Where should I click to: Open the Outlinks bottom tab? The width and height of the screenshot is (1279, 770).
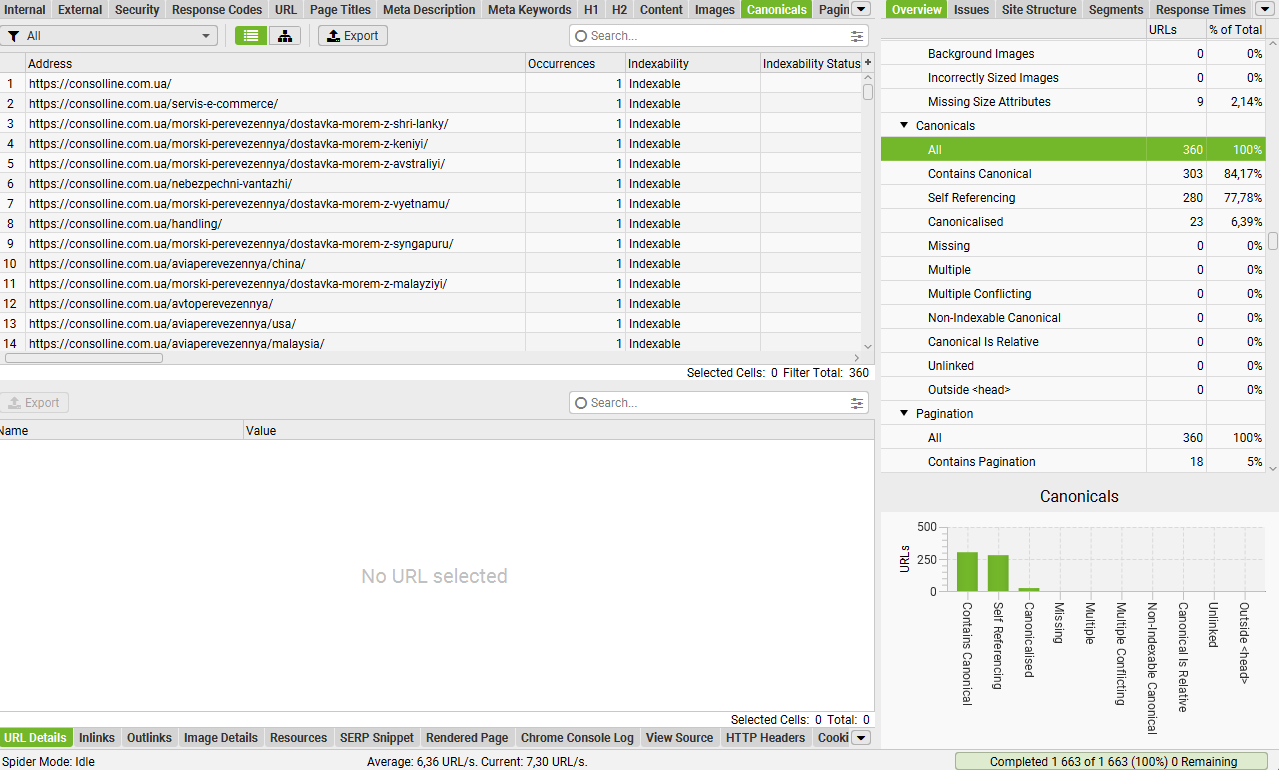[149, 738]
